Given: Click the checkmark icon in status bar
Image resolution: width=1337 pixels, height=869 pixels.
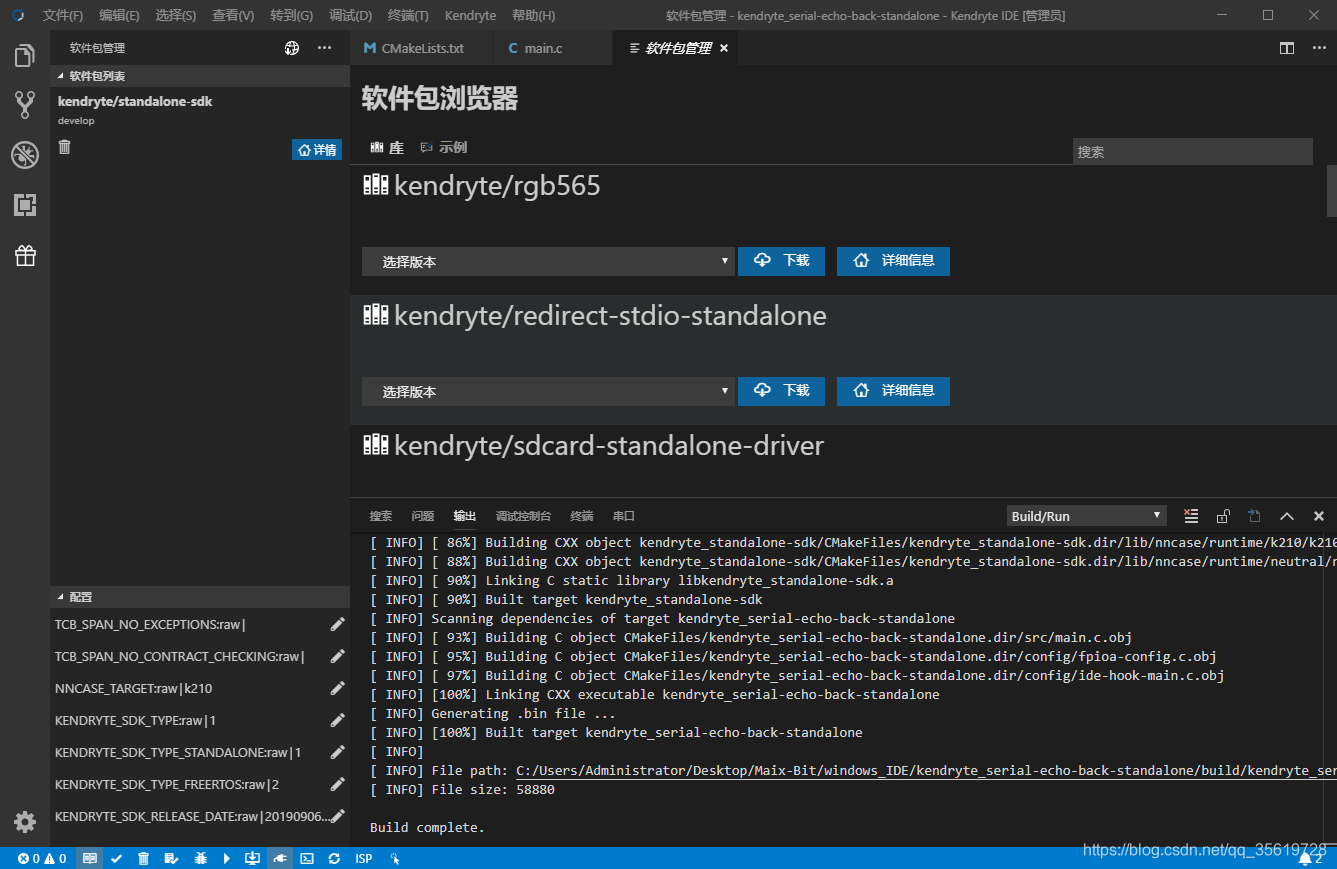Looking at the screenshot, I should click(x=117, y=858).
